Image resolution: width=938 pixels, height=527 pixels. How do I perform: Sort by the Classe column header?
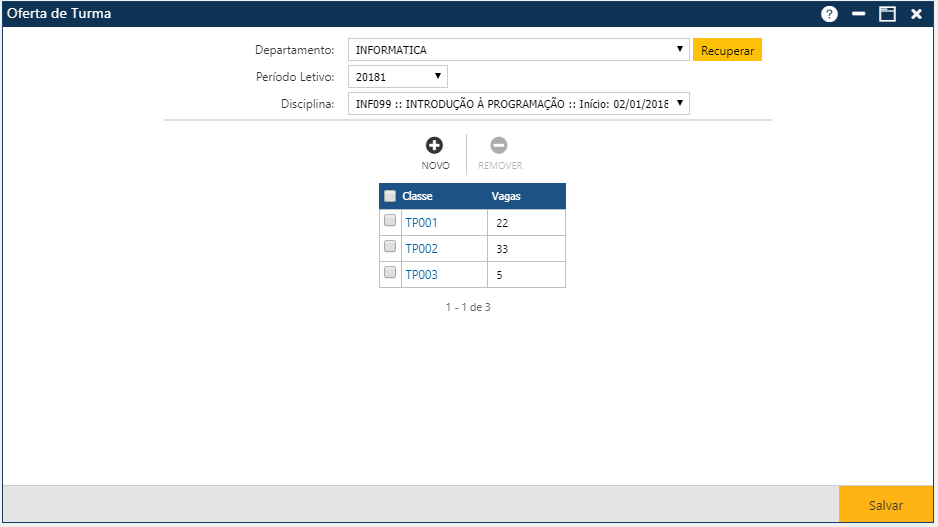pos(417,196)
